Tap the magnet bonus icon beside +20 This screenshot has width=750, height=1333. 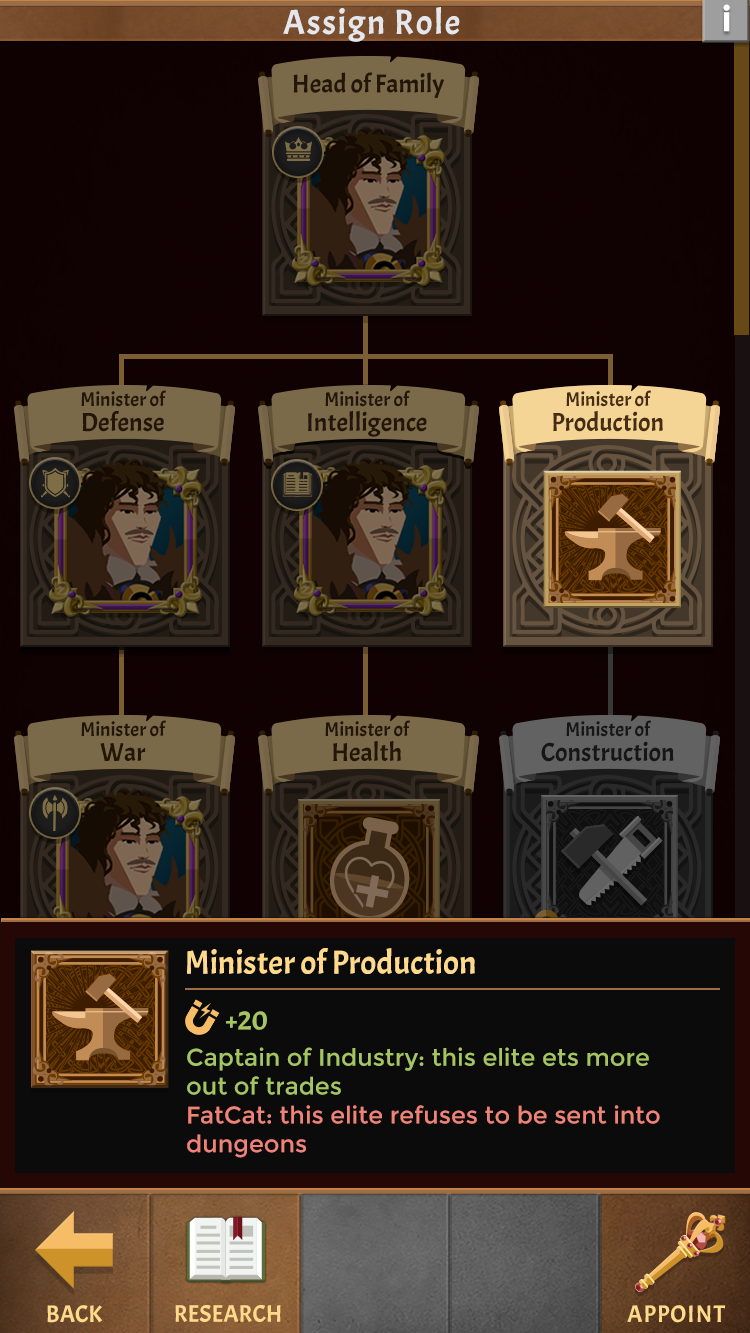pyautogui.click(x=202, y=1020)
